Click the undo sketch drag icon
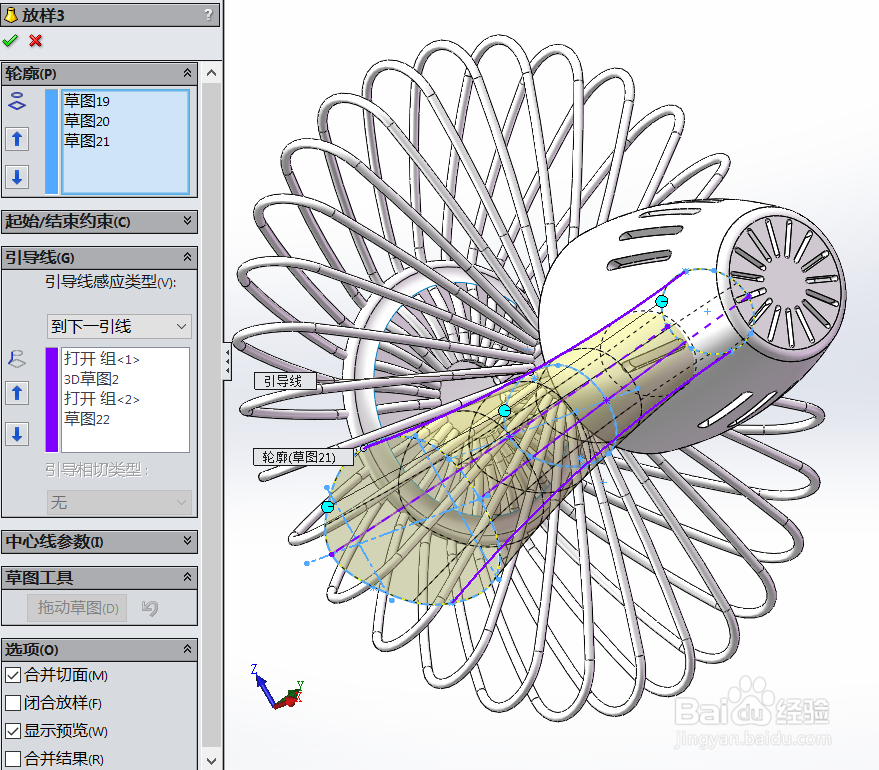Image resolution: width=879 pixels, height=770 pixels. point(150,607)
